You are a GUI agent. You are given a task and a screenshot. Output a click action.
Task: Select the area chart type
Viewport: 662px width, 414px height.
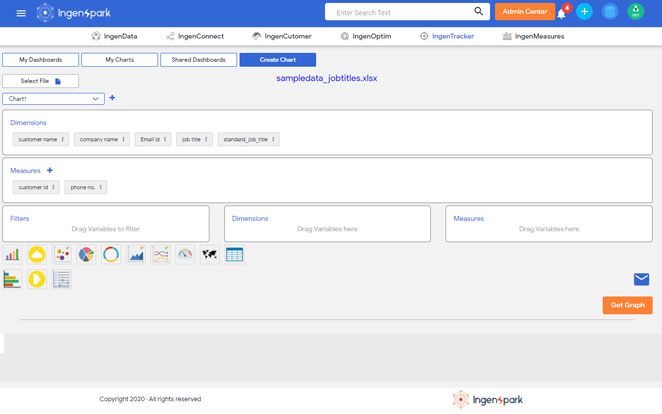pyautogui.click(x=136, y=254)
